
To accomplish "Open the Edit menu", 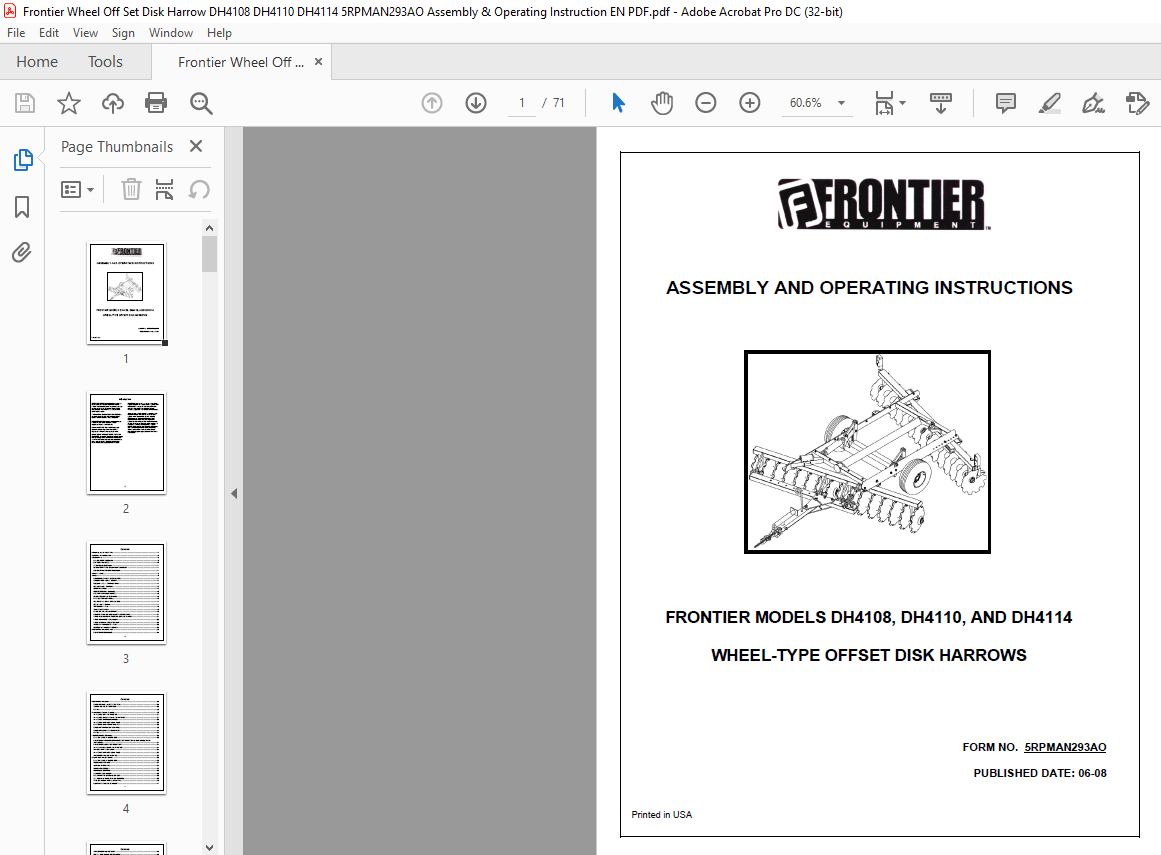I will pyautogui.click(x=49, y=33).
